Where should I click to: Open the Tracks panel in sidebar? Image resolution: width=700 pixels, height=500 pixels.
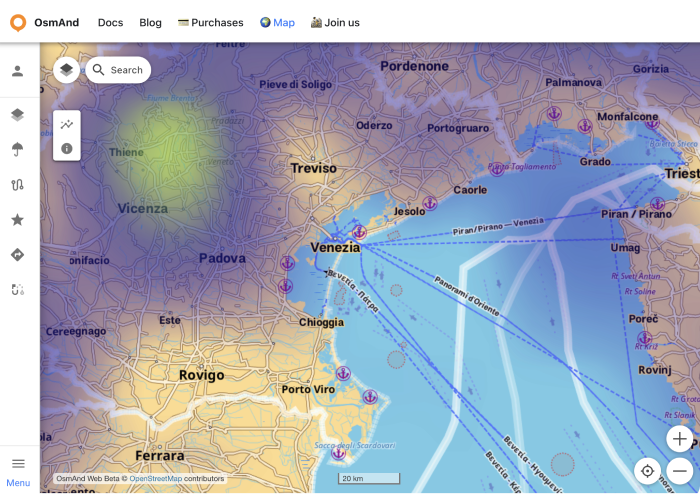17,185
